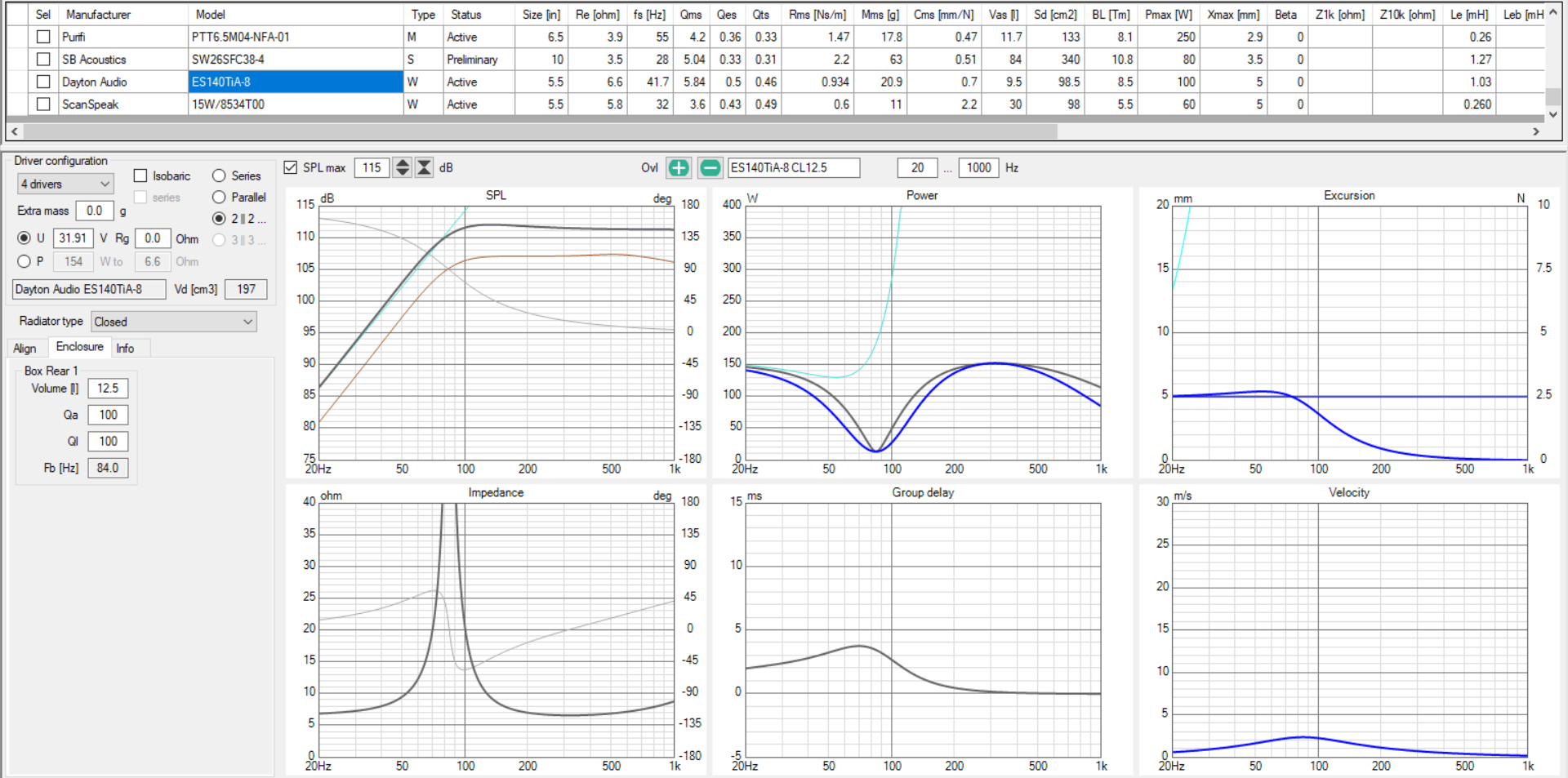Screen dimensions: 1568x778
Task: Select the P power radio button
Action: coord(24,261)
